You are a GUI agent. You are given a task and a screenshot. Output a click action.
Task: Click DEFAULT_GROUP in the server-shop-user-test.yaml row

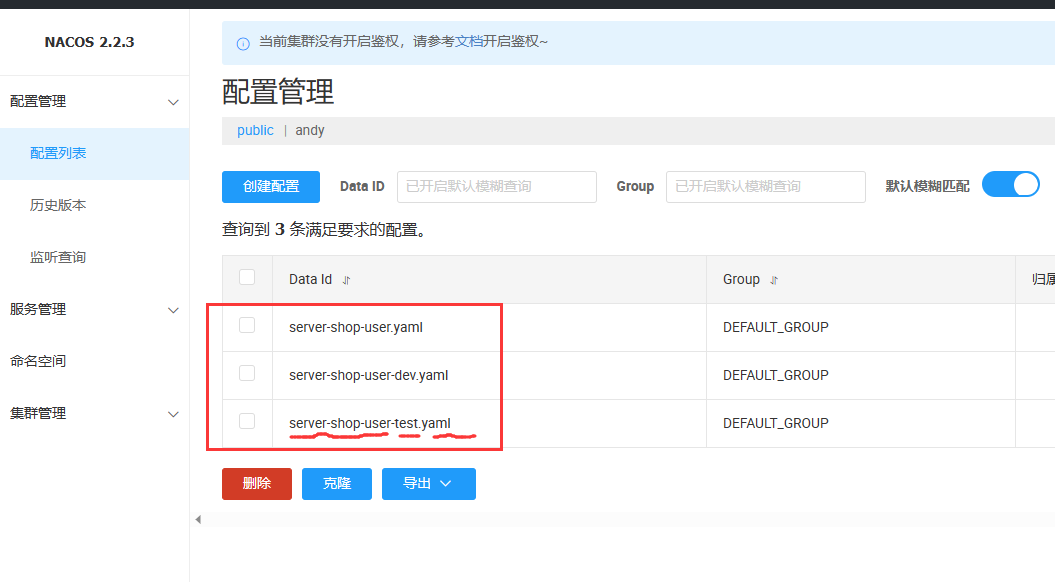(x=776, y=423)
